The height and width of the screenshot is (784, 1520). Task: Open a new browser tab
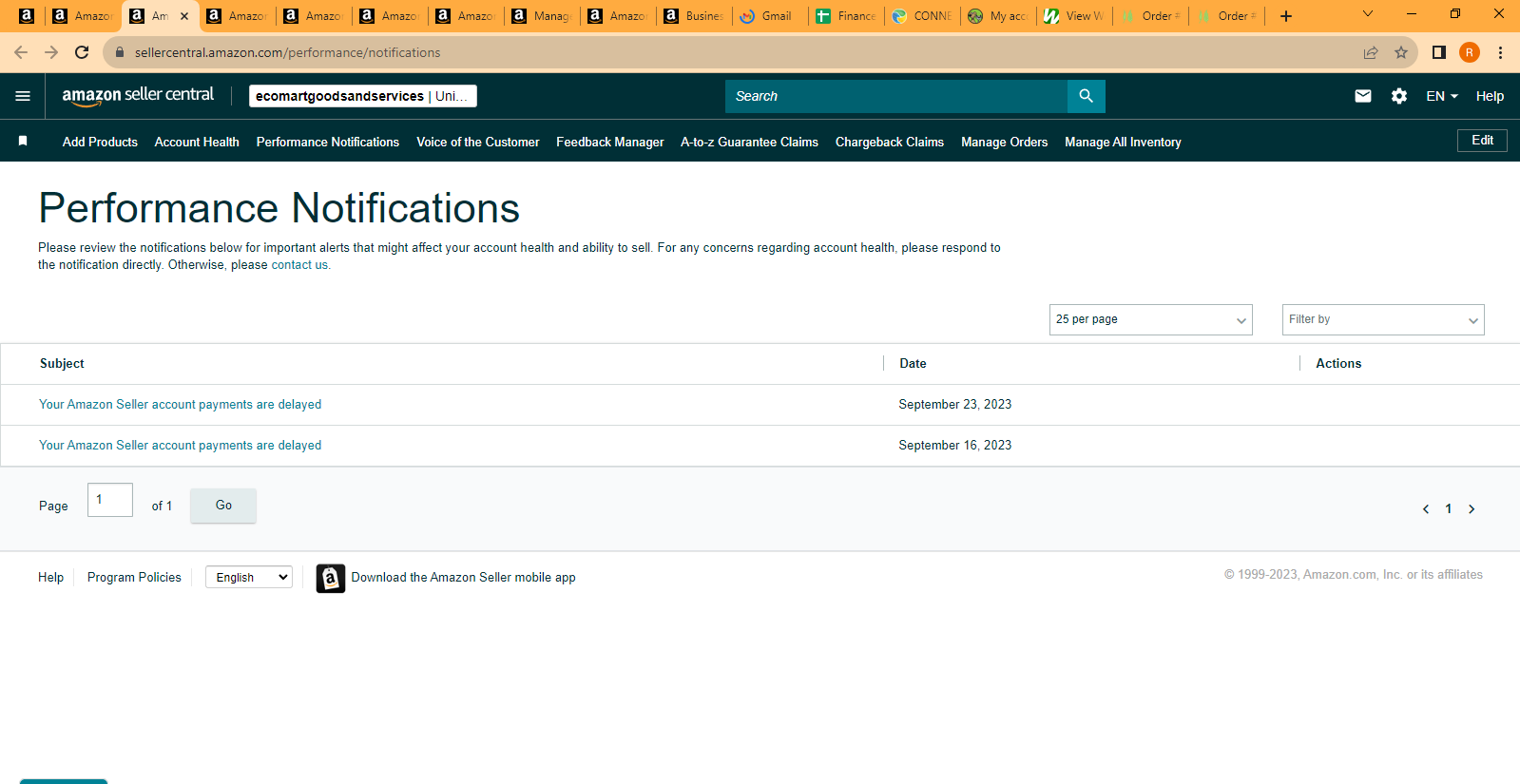1286,16
